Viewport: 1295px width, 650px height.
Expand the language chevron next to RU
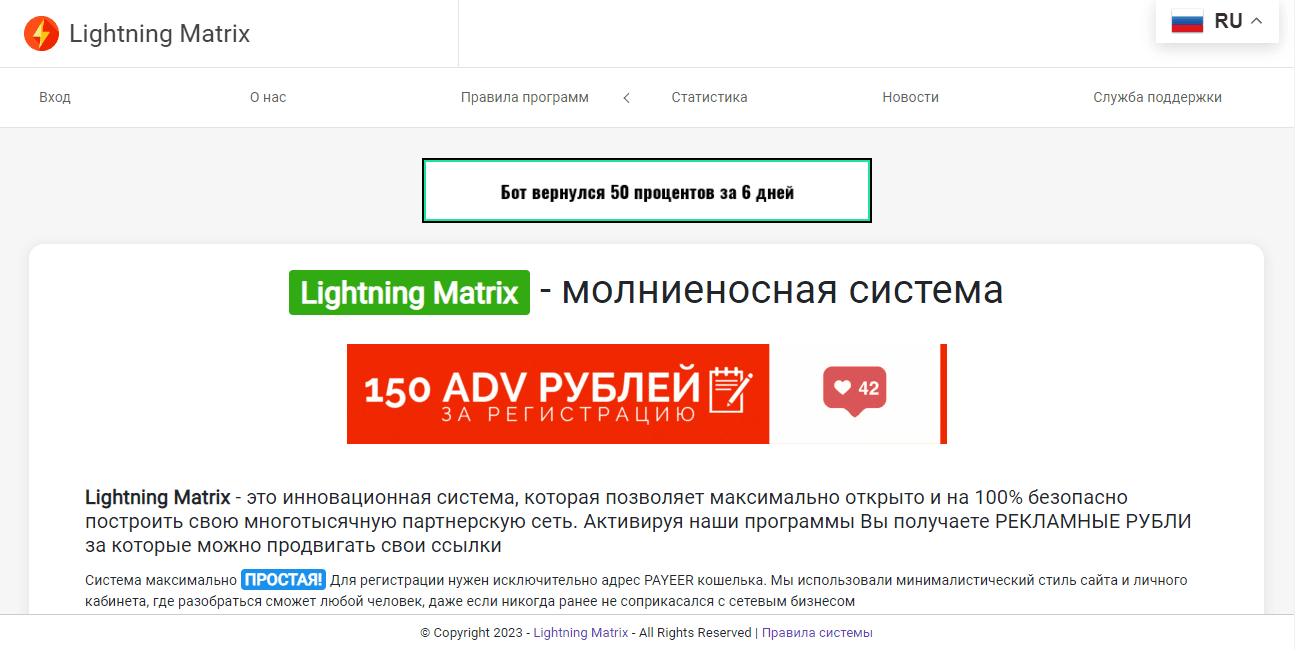[x=1257, y=21]
